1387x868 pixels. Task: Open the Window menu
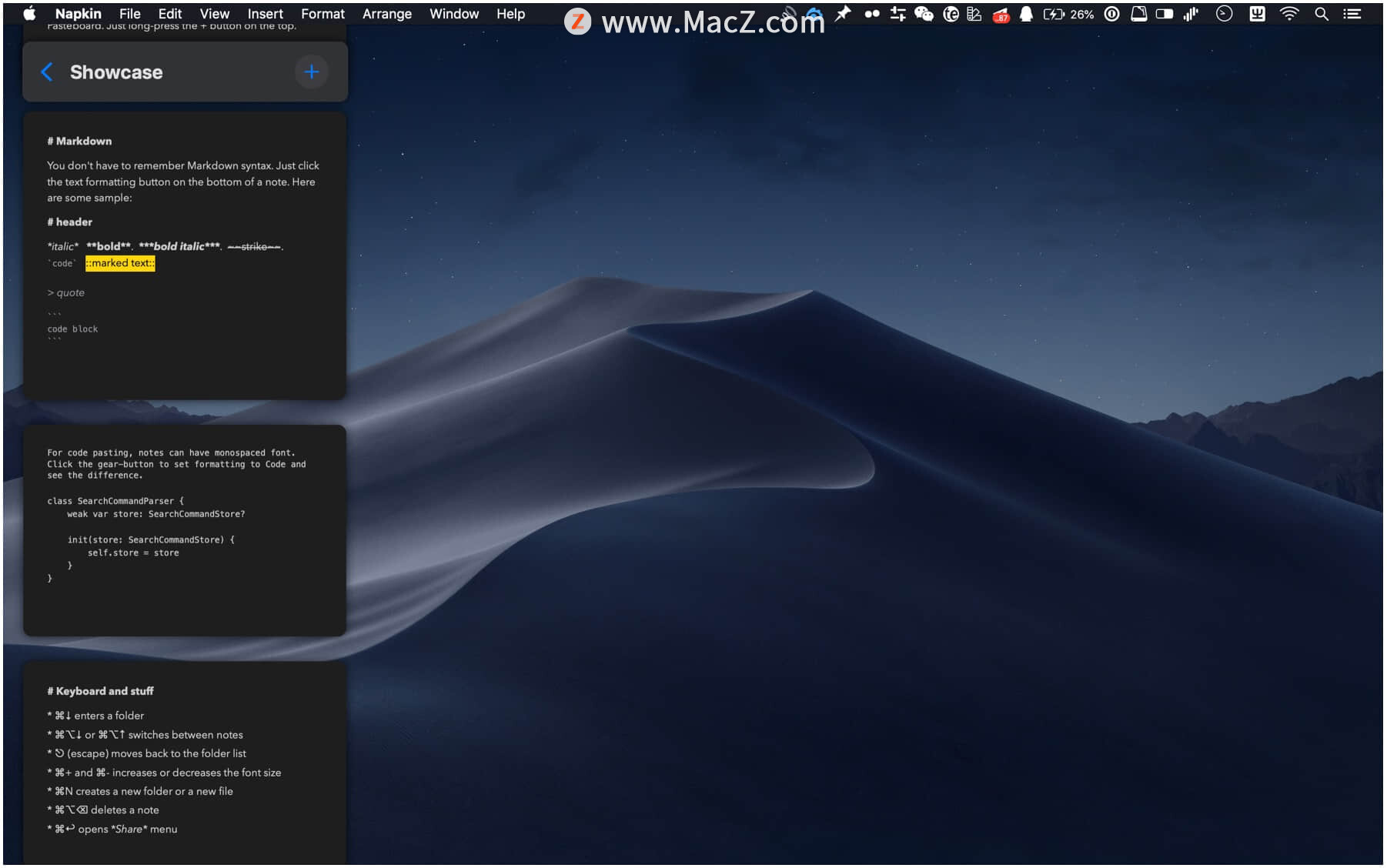454,14
